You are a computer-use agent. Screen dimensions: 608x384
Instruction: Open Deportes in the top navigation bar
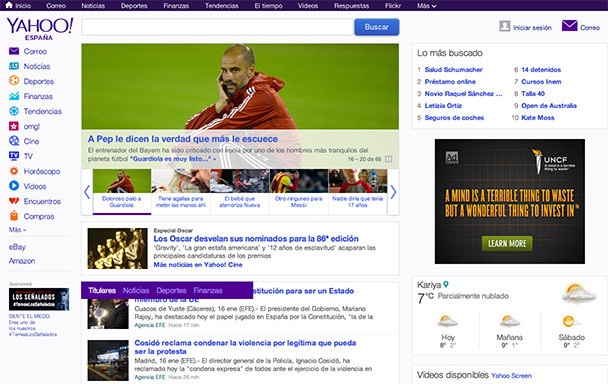tap(134, 6)
